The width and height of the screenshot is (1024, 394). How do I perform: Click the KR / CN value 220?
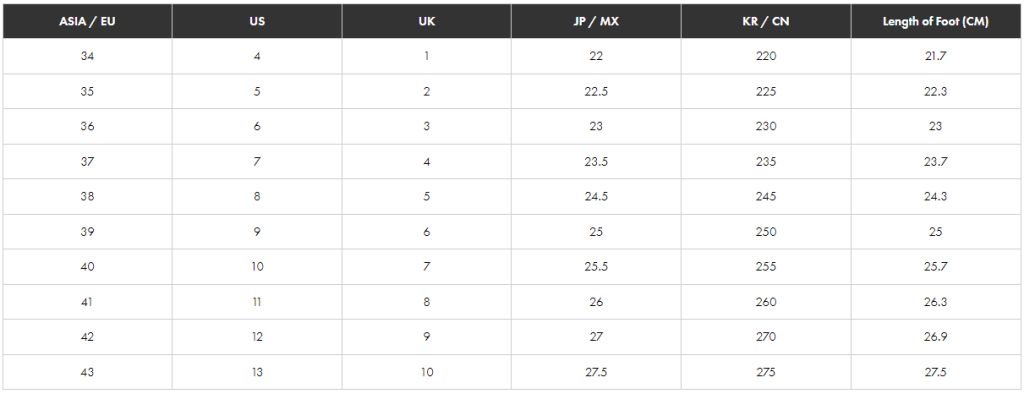click(766, 56)
